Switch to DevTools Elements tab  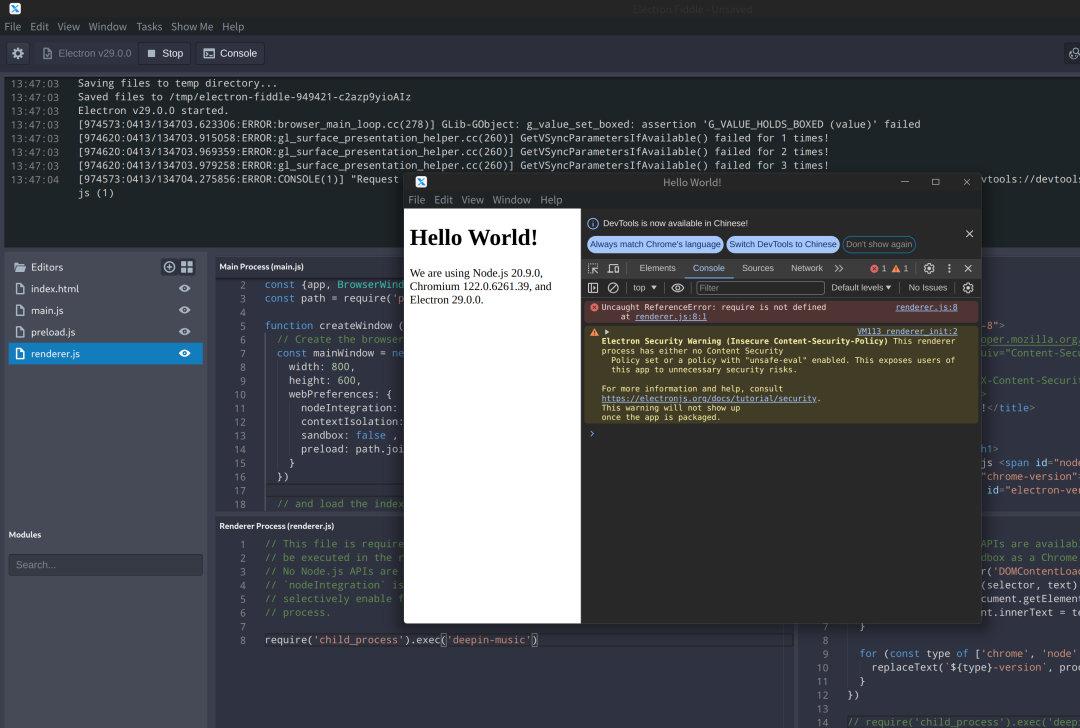click(x=657, y=268)
